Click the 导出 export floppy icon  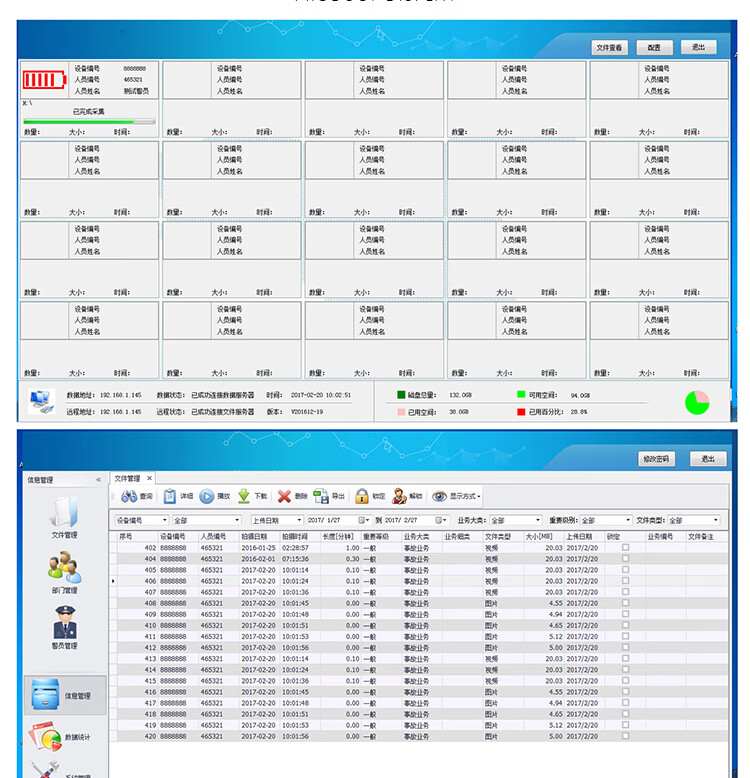pos(321,496)
